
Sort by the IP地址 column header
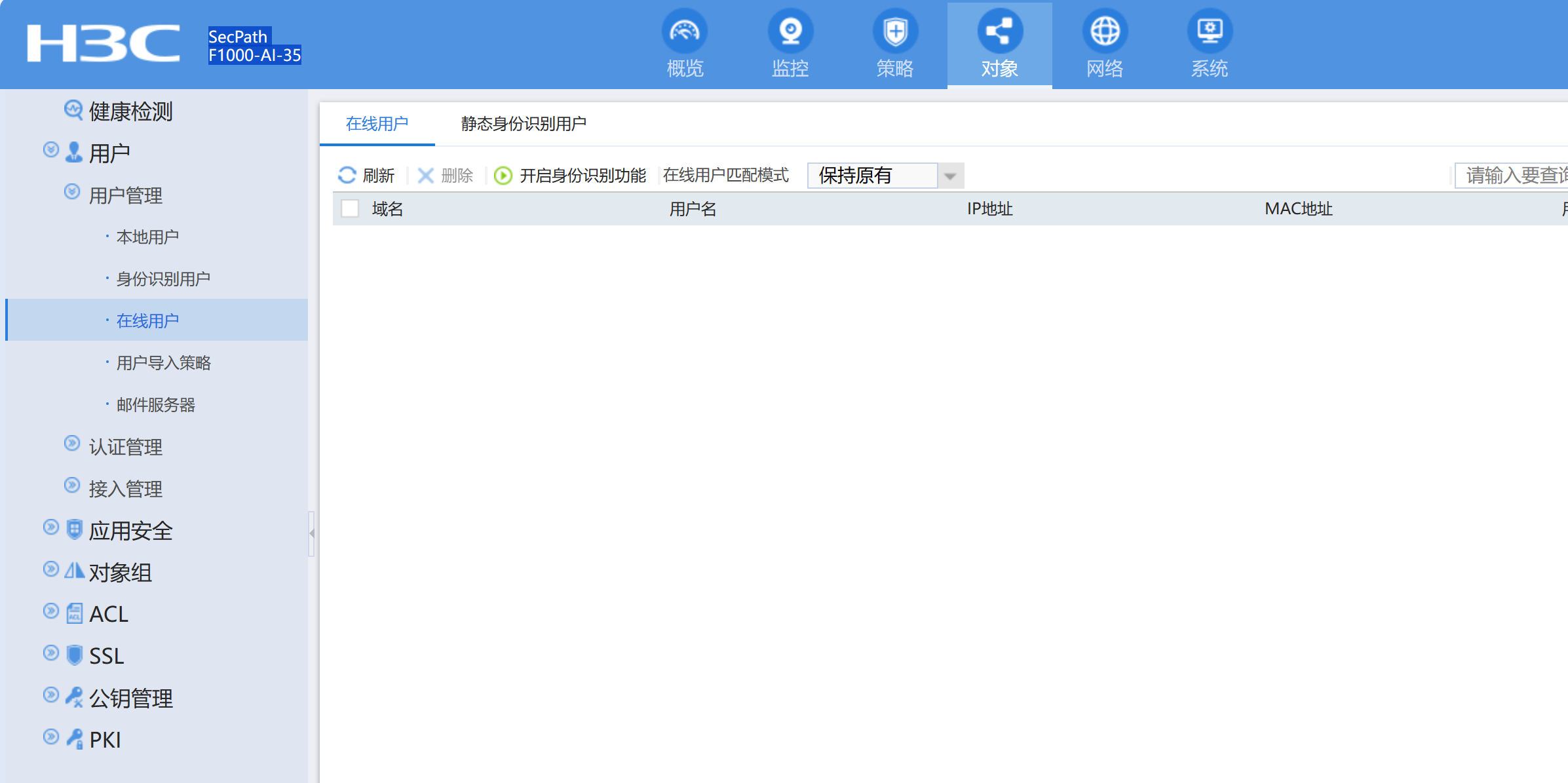pyautogui.click(x=989, y=209)
